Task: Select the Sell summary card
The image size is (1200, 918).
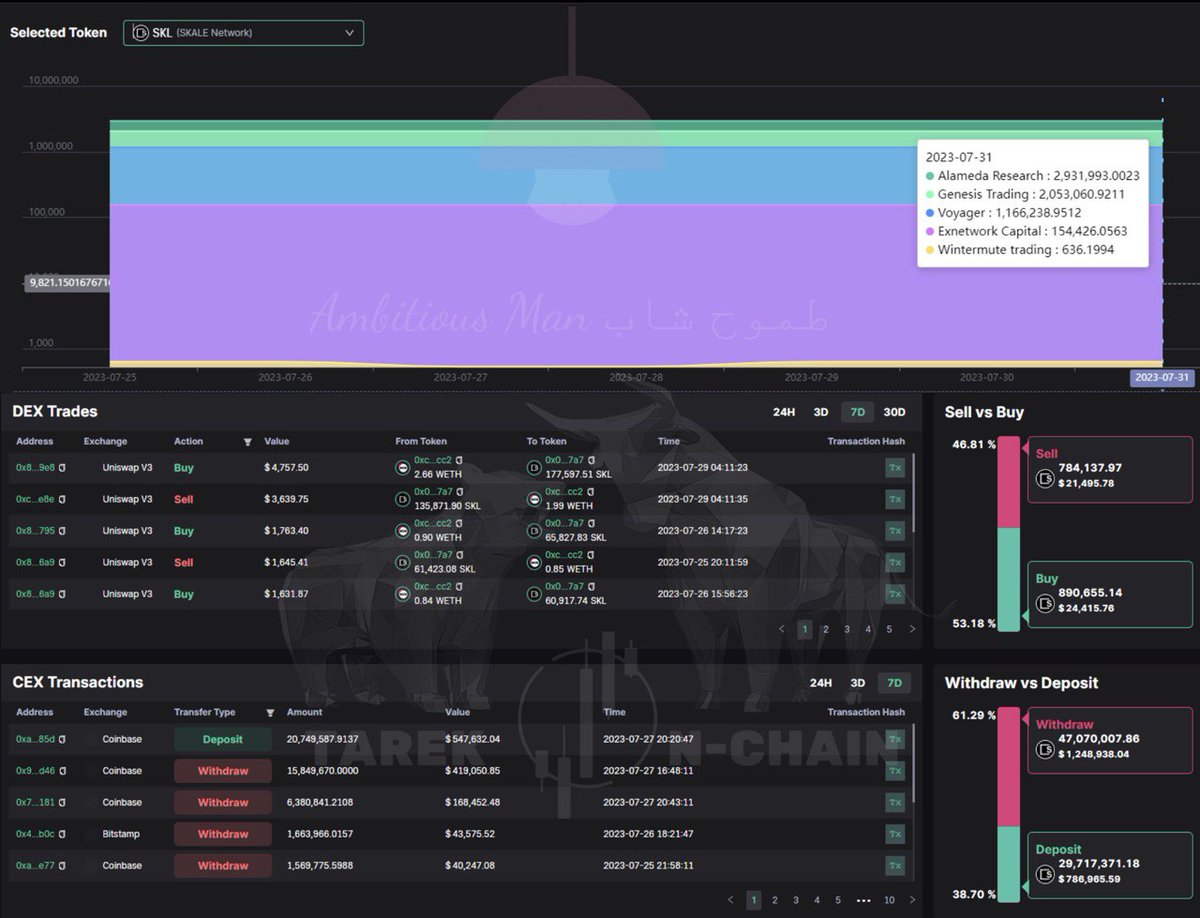Action: pyautogui.click(x=1110, y=469)
